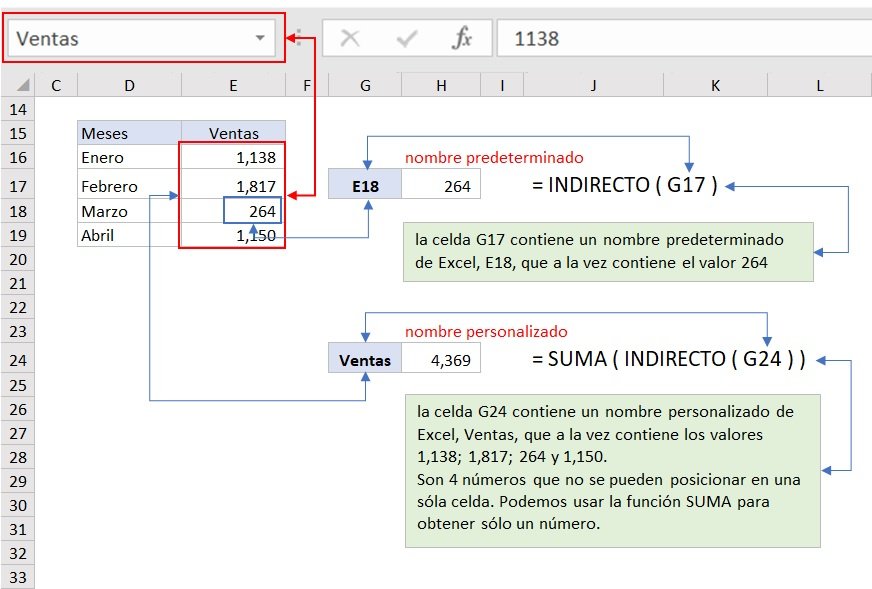Image resolution: width=872 pixels, height=589 pixels.
Task: Select the cell showing 4,369
Action: click(x=441, y=360)
